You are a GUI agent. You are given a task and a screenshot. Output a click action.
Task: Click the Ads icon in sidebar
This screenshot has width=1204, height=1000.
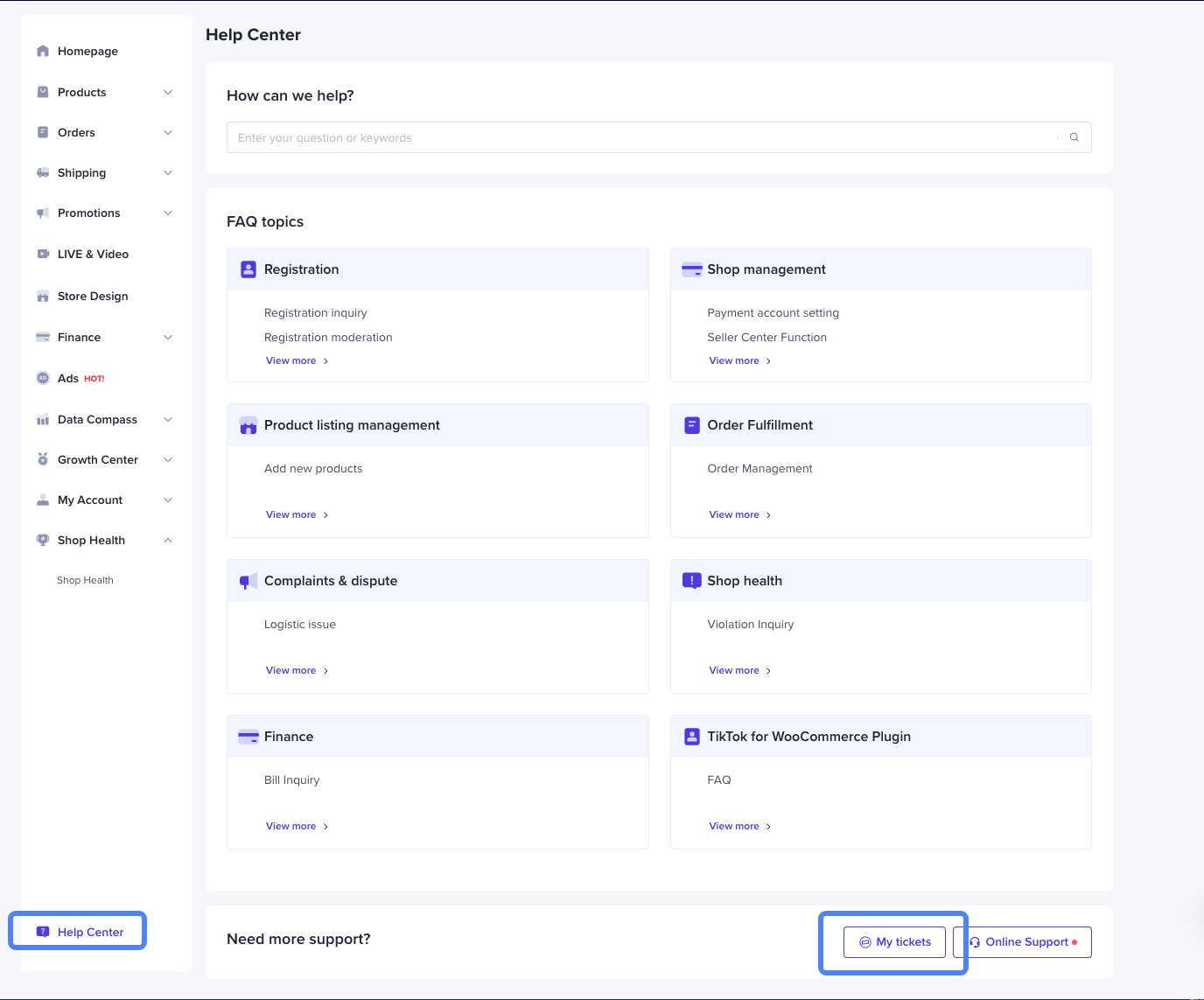pyautogui.click(x=43, y=379)
